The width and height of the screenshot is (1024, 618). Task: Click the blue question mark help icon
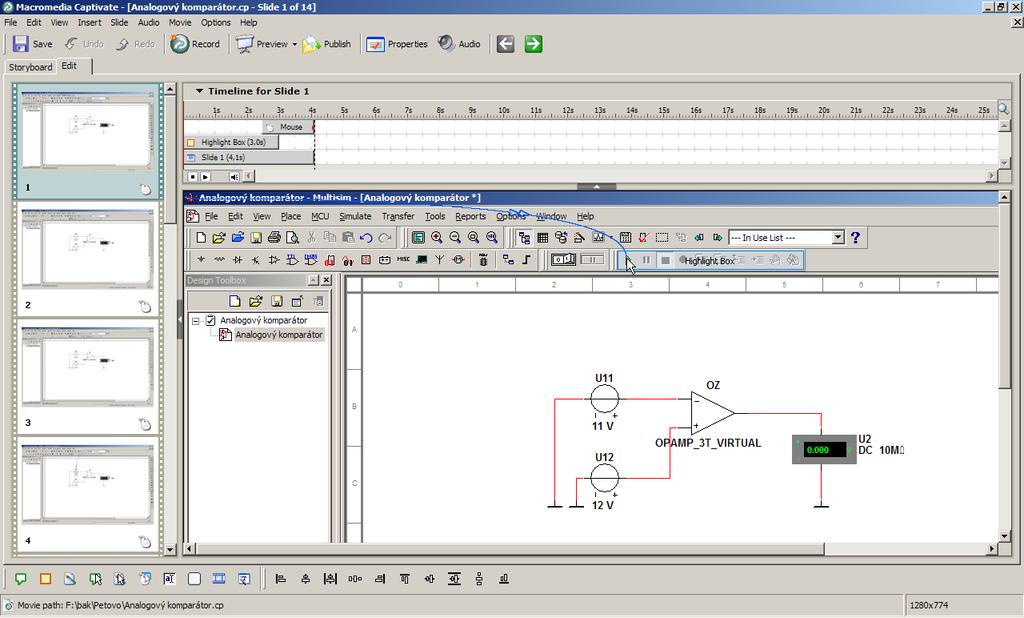tap(856, 238)
